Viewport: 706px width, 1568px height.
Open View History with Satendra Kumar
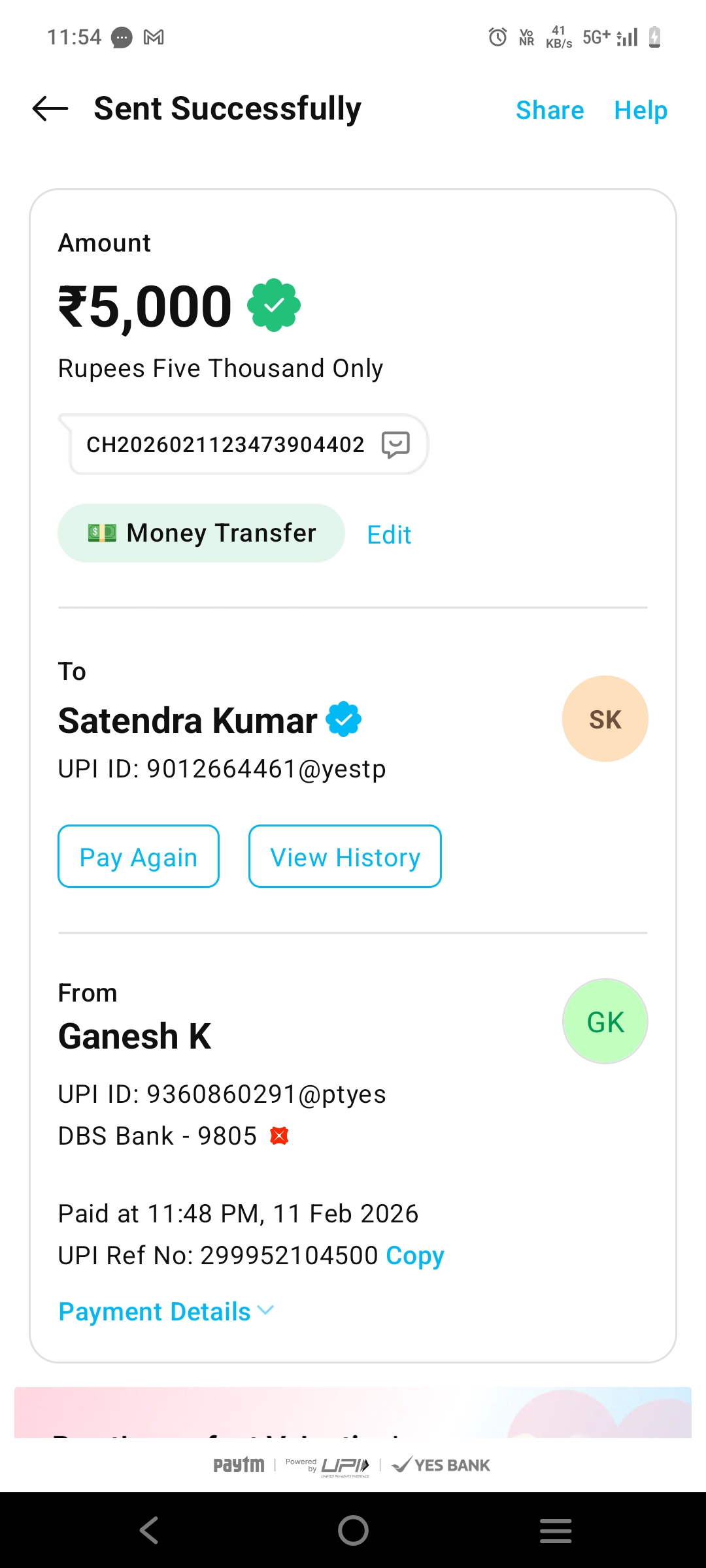pos(345,857)
